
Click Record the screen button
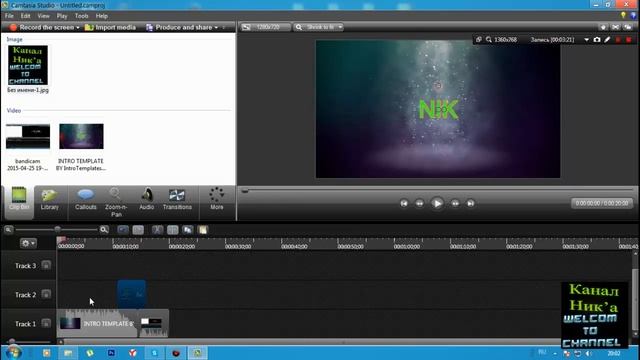42,27
